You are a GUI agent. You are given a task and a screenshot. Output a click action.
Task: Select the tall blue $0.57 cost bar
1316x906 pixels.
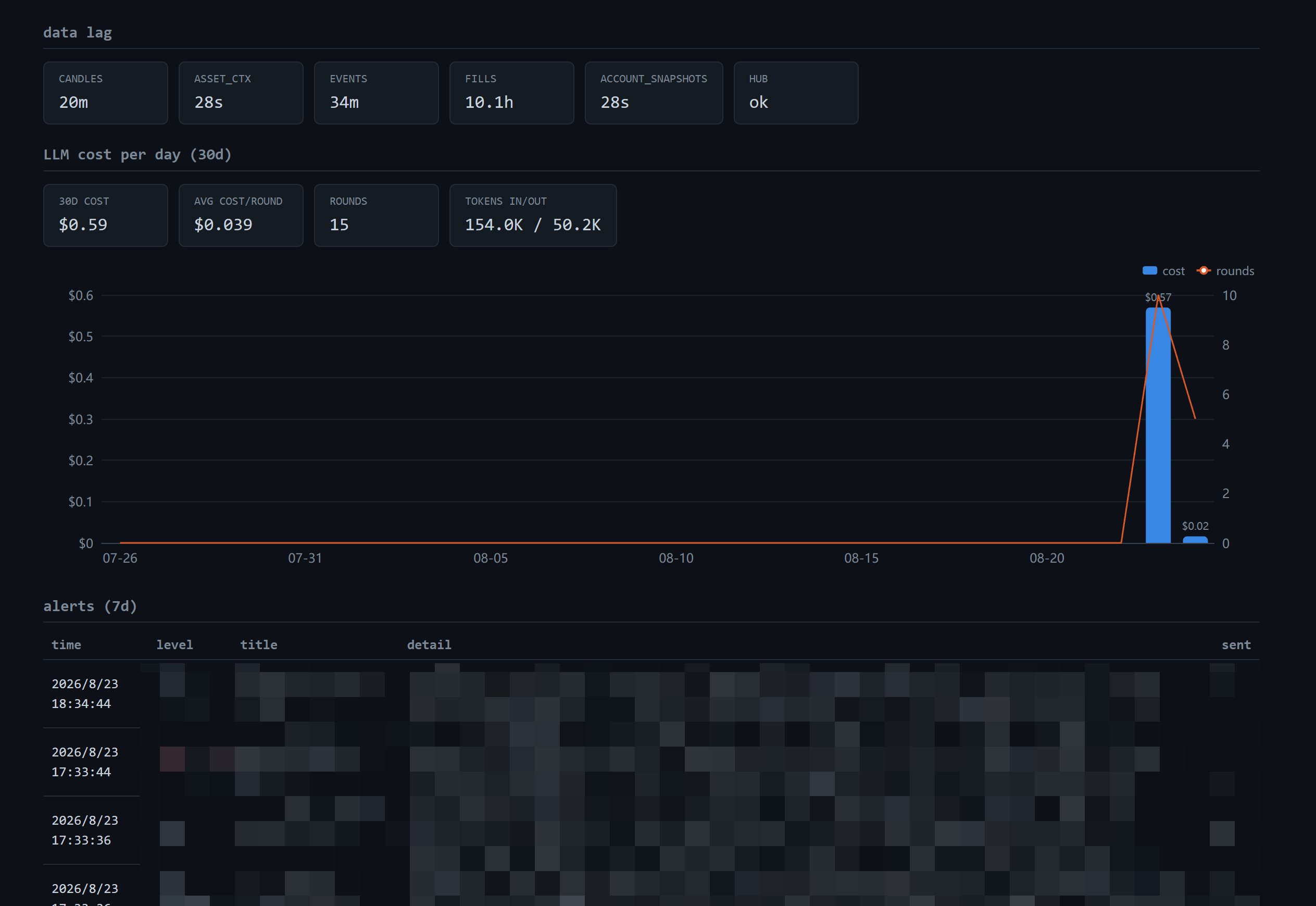point(1158,426)
